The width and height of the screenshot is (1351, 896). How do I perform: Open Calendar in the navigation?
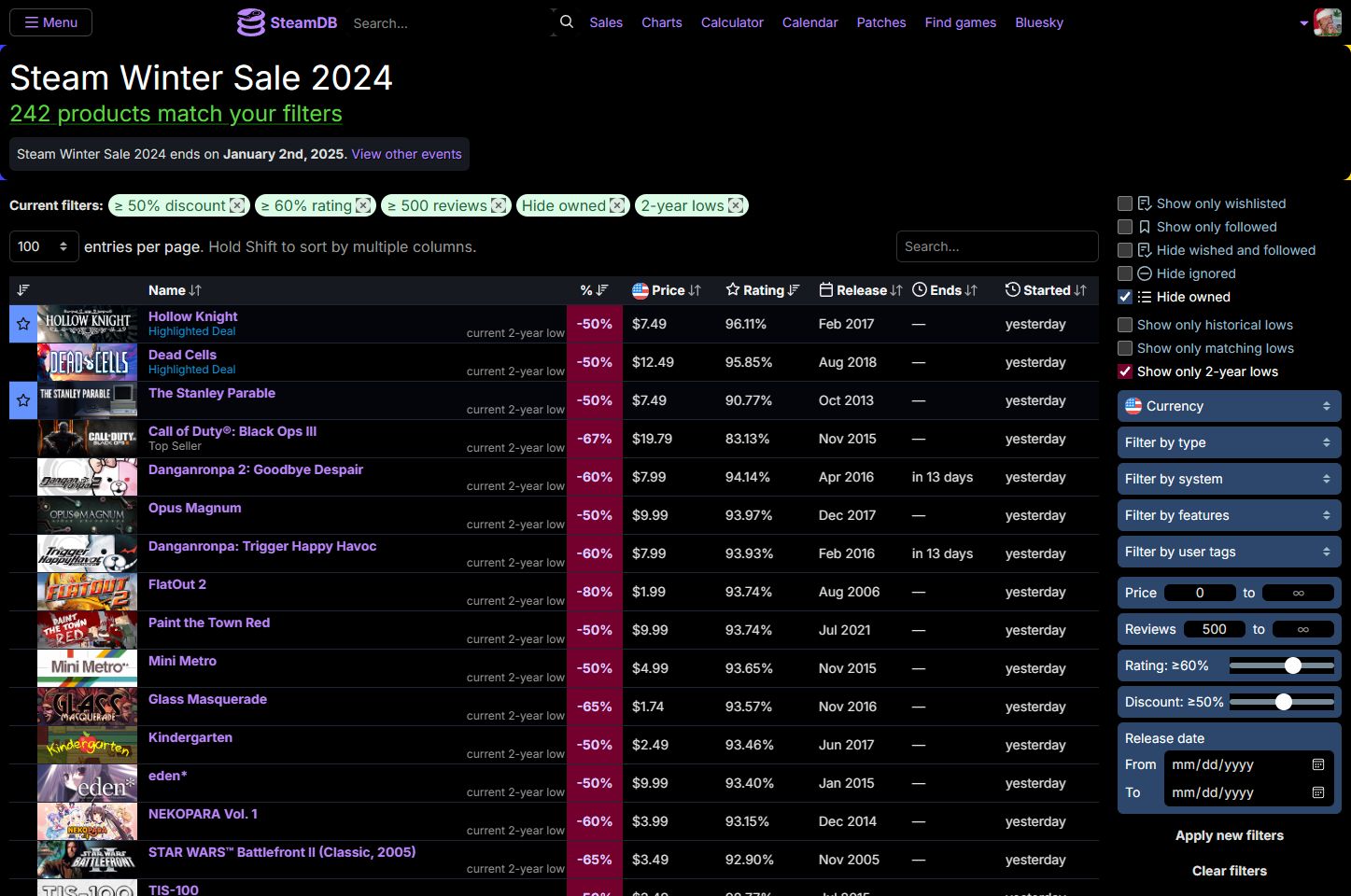810,22
